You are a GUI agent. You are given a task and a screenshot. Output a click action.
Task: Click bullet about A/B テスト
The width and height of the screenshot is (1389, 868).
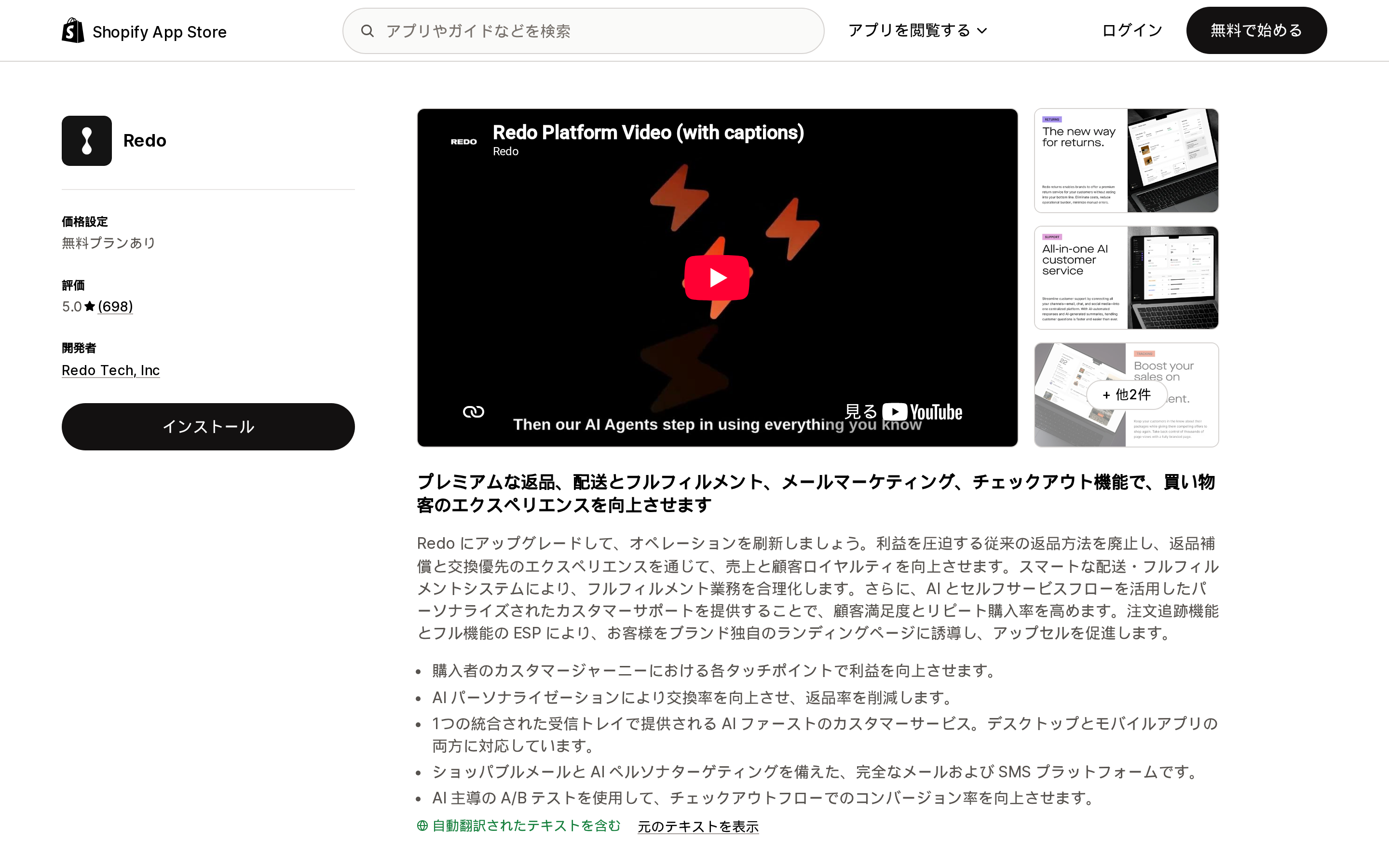pyautogui.click(x=764, y=798)
